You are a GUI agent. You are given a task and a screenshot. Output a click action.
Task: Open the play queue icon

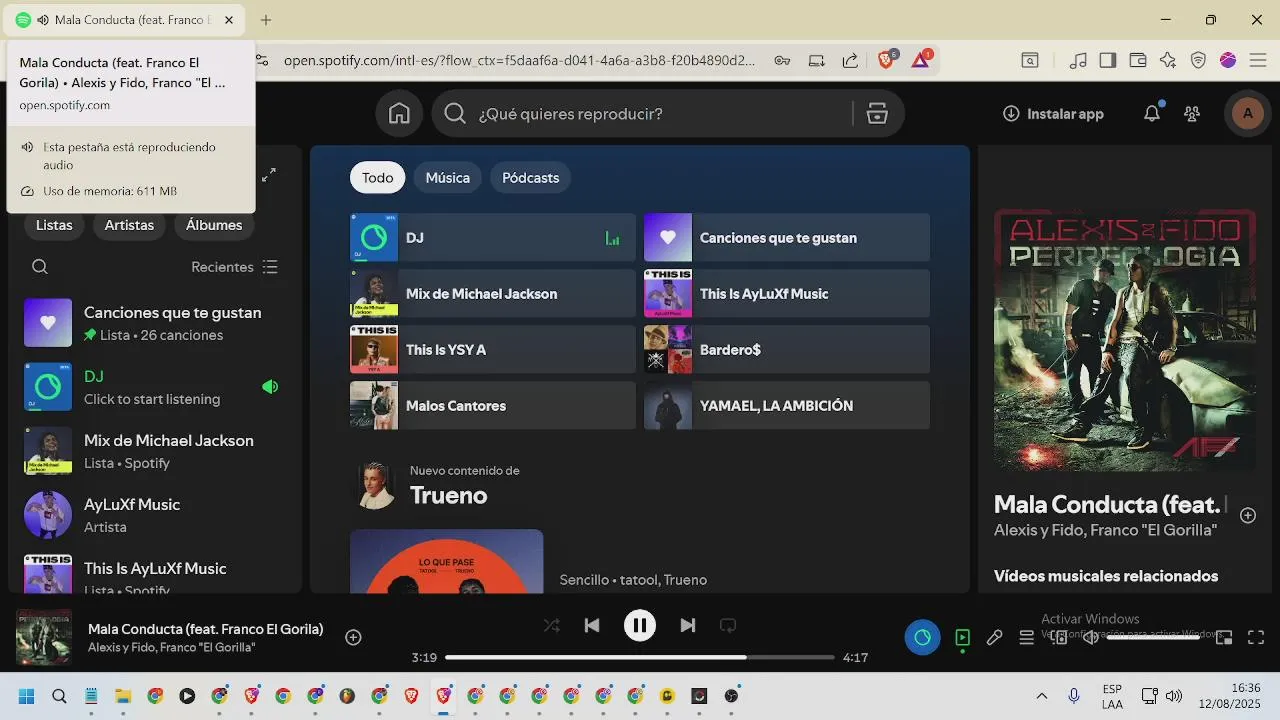[1026, 637]
